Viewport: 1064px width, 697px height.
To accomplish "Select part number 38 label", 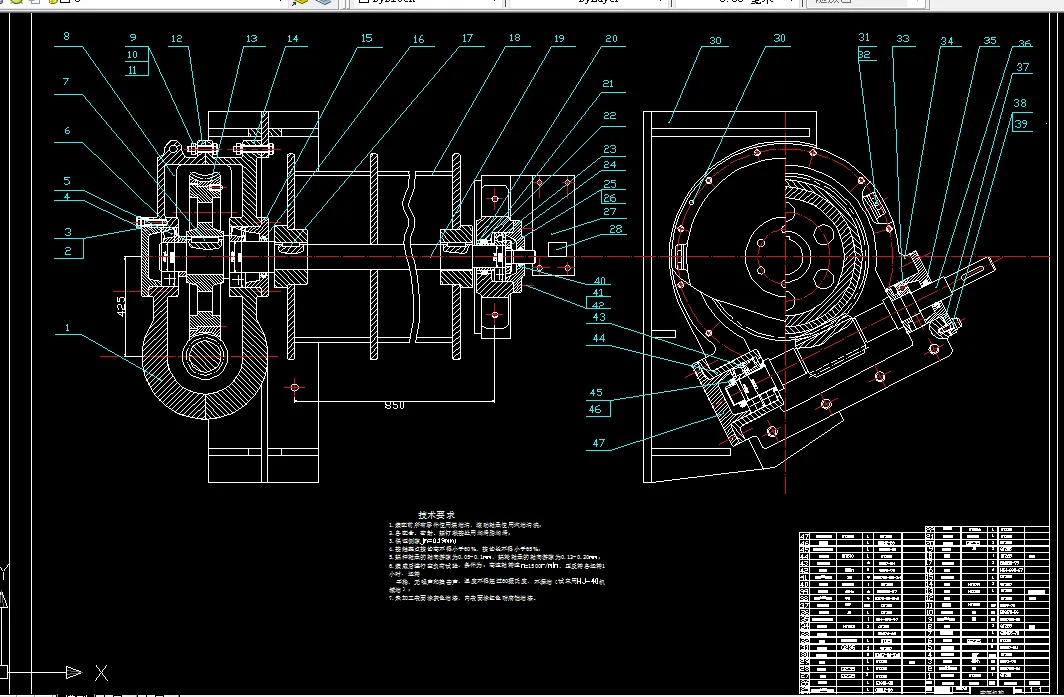I will tap(1020, 103).
